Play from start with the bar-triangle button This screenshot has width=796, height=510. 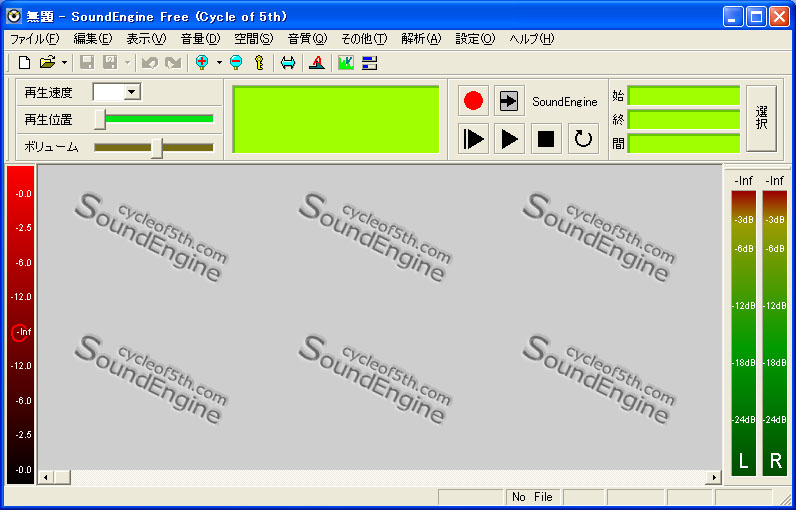473,138
